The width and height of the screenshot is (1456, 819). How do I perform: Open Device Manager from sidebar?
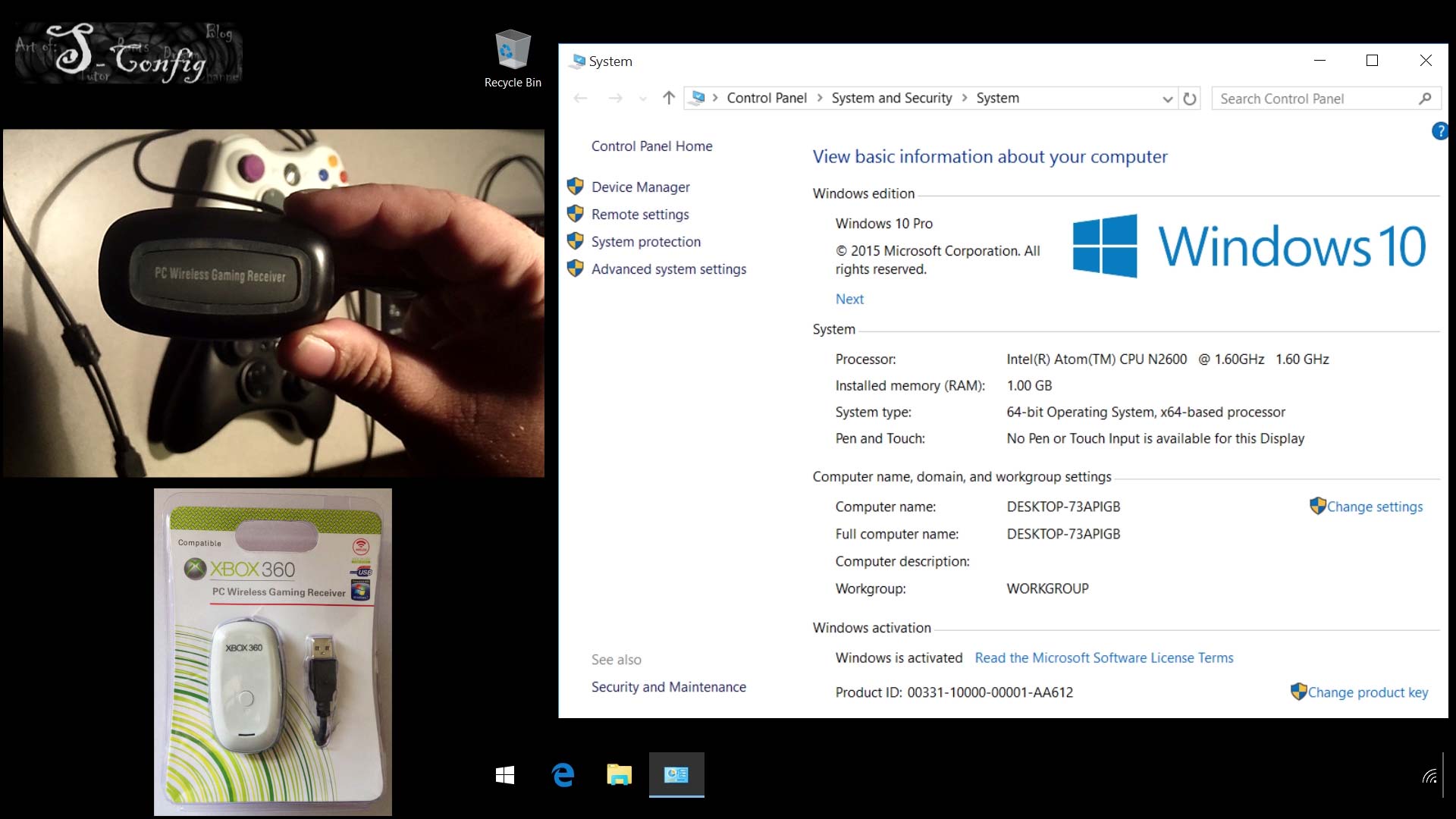641,186
